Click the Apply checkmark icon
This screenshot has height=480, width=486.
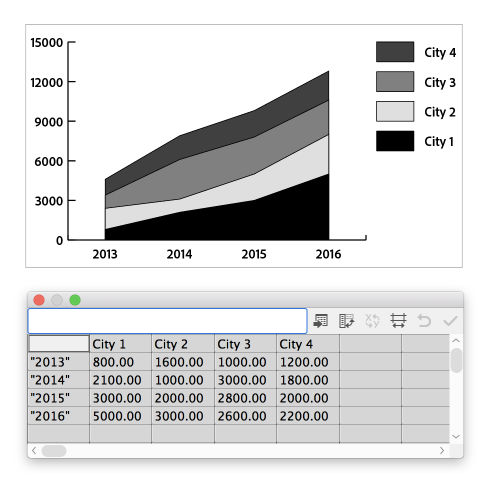click(x=450, y=321)
